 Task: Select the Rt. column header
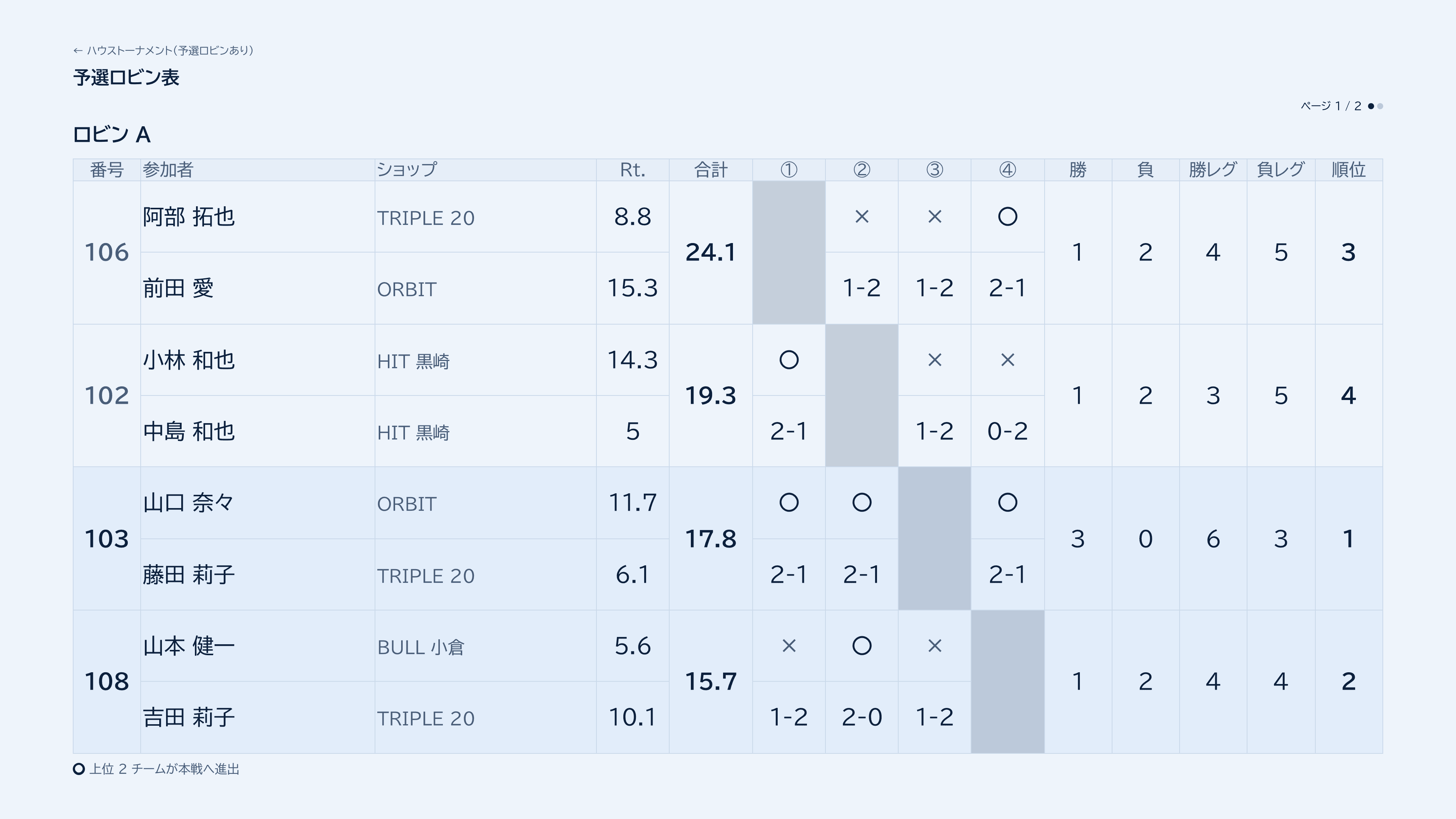tap(632, 169)
